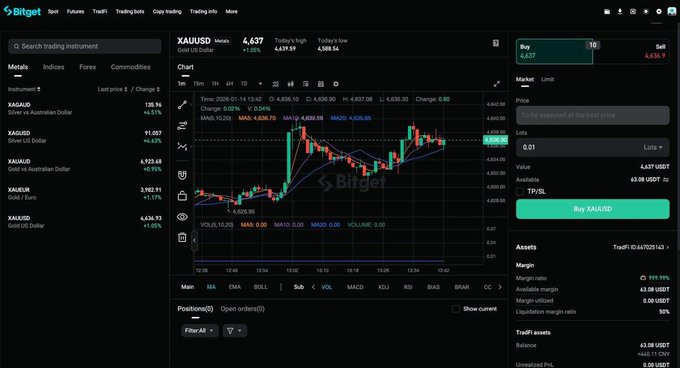Expand chart to fullscreen

pos(497,84)
